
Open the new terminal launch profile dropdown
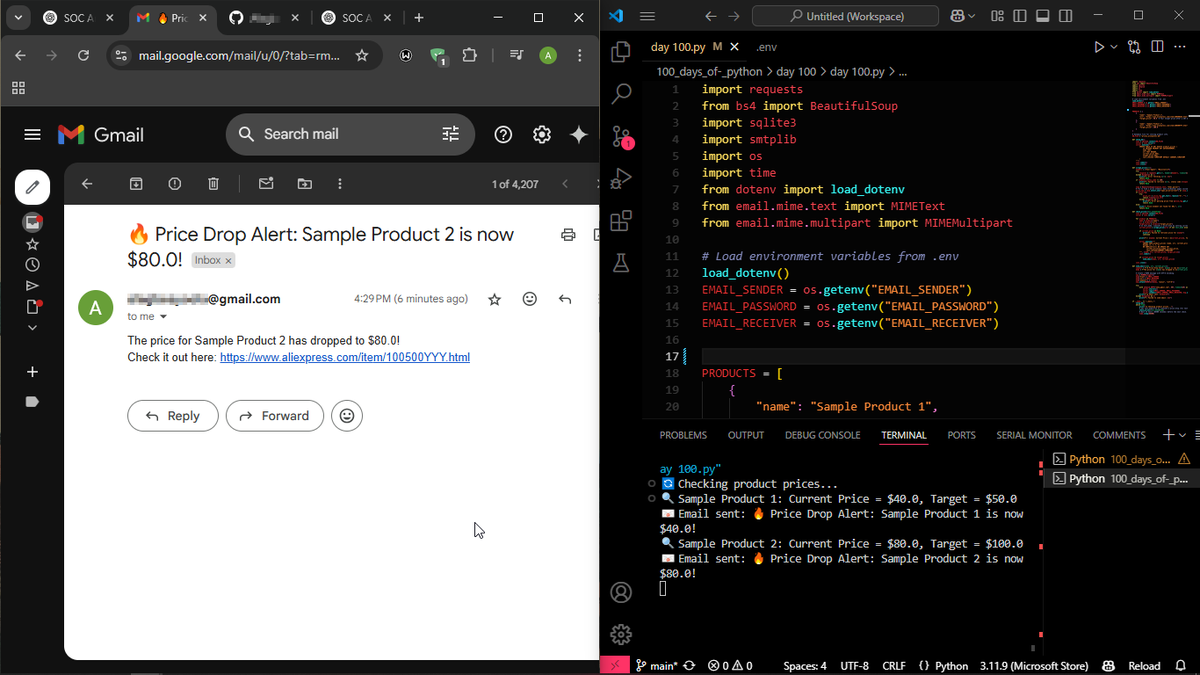click(1183, 435)
